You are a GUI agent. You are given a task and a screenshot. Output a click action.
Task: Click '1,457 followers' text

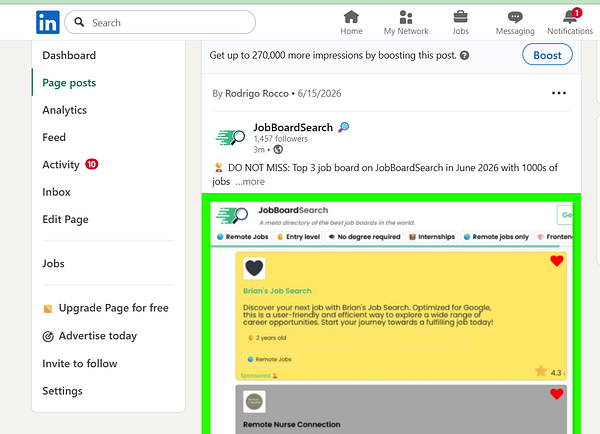280,139
